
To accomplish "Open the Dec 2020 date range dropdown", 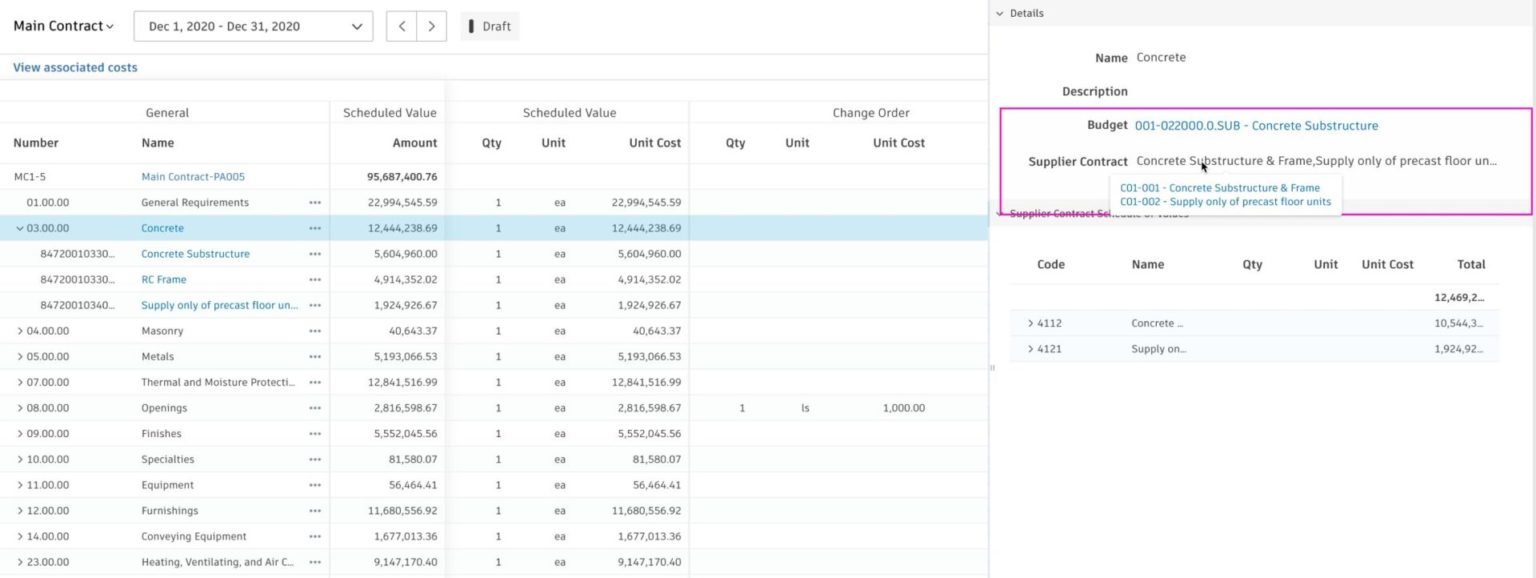I will click(253, 26).
